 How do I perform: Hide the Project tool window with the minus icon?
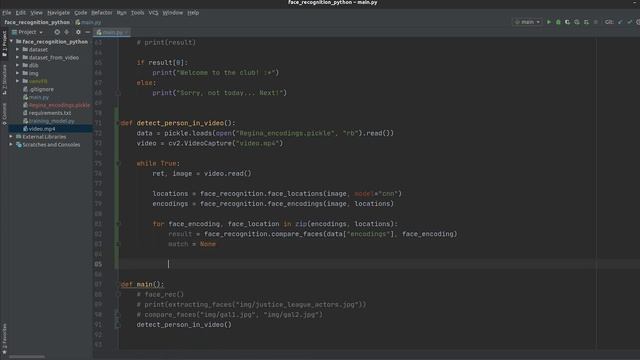(87, 32)
